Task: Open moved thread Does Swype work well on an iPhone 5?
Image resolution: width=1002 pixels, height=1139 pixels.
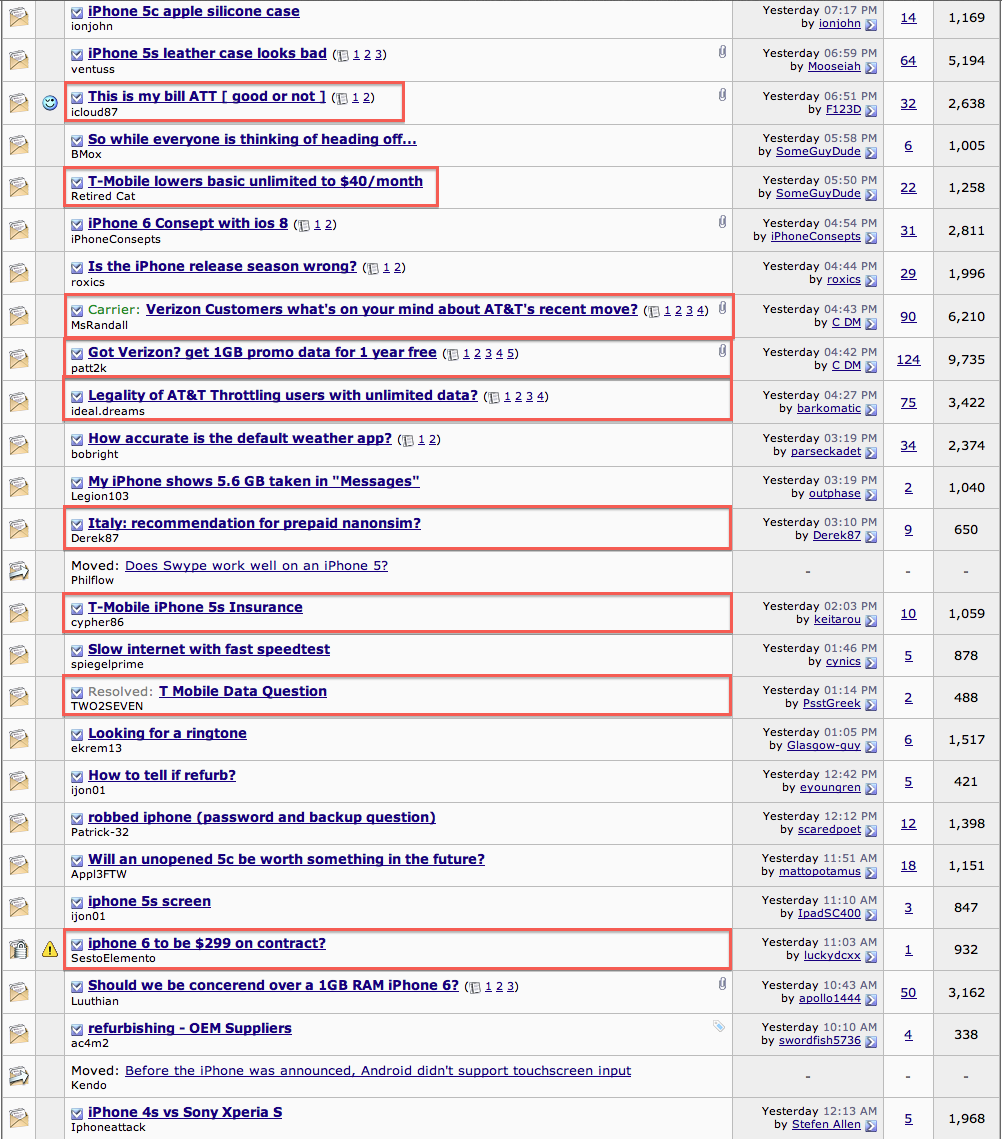Action: tap(256, 565)
